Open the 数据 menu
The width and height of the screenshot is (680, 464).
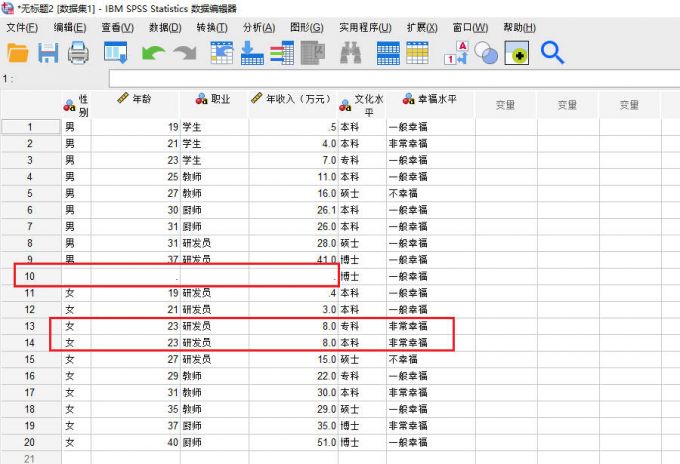tap(165, 28)
